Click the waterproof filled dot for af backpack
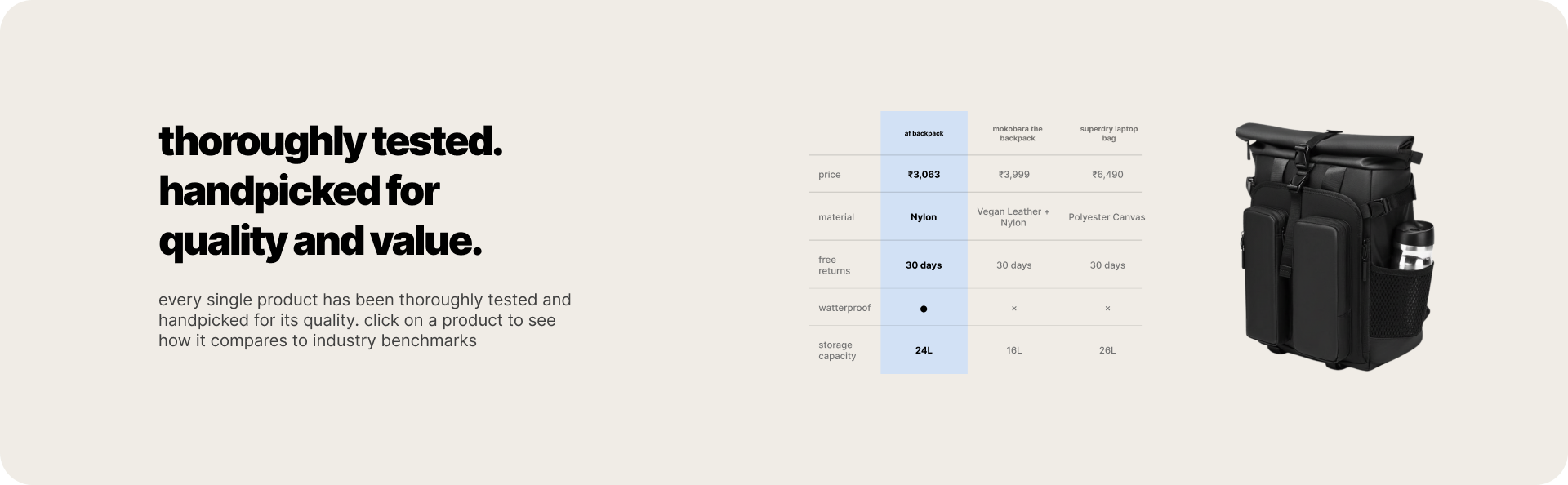1568x485 pixels. (x=924, y=309)
